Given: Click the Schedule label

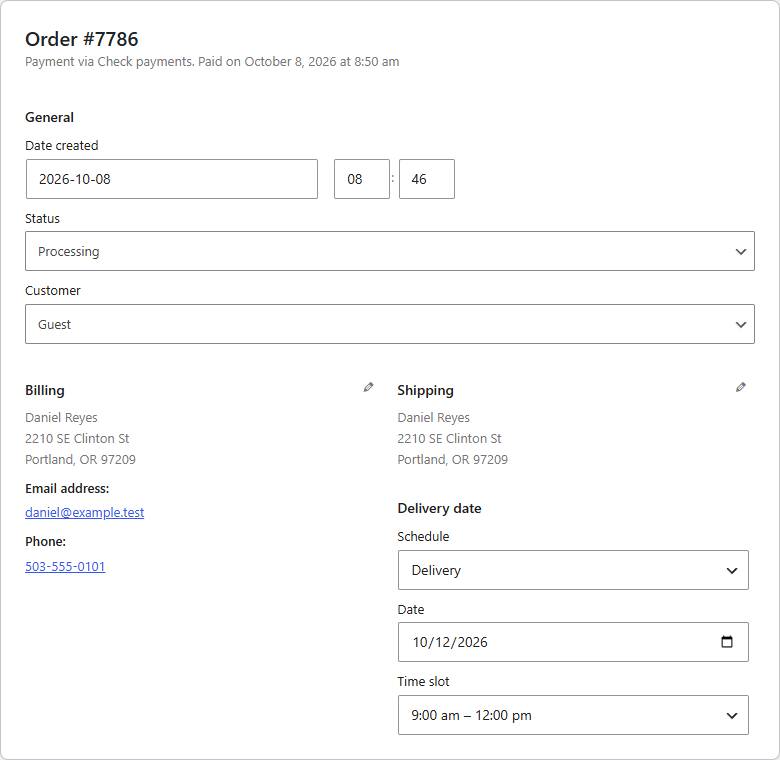Looking at the screenshot, I should 423,537.
